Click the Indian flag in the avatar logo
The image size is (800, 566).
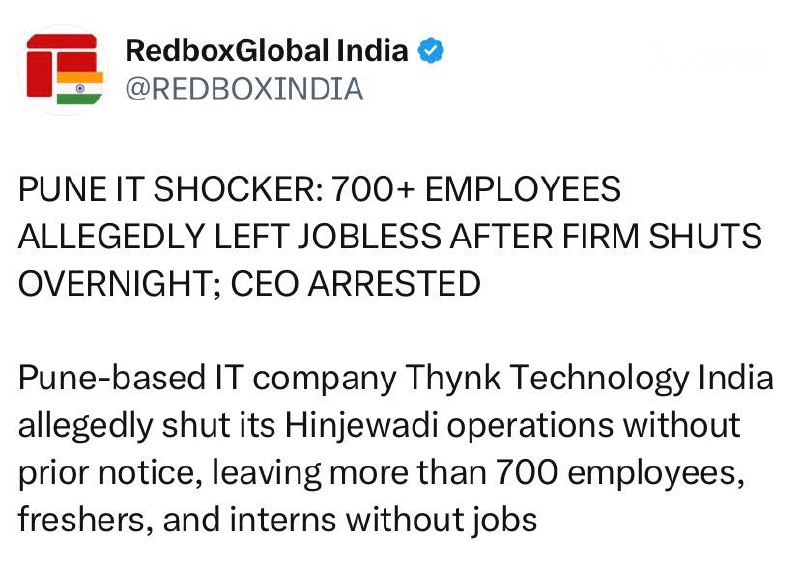pos(80,88)
